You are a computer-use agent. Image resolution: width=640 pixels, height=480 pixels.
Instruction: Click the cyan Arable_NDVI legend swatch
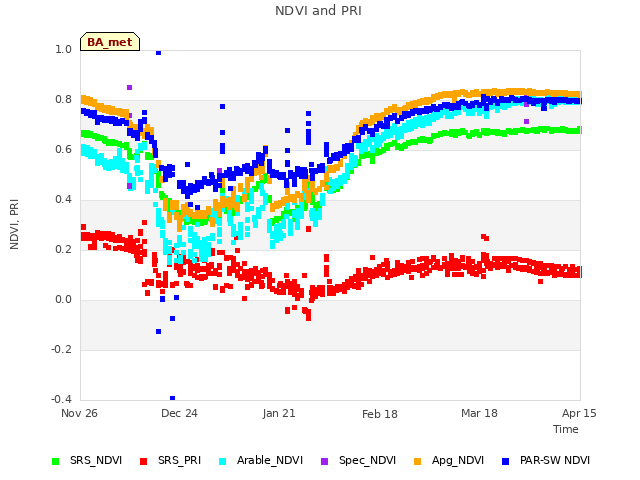click(x=222, y=461)
